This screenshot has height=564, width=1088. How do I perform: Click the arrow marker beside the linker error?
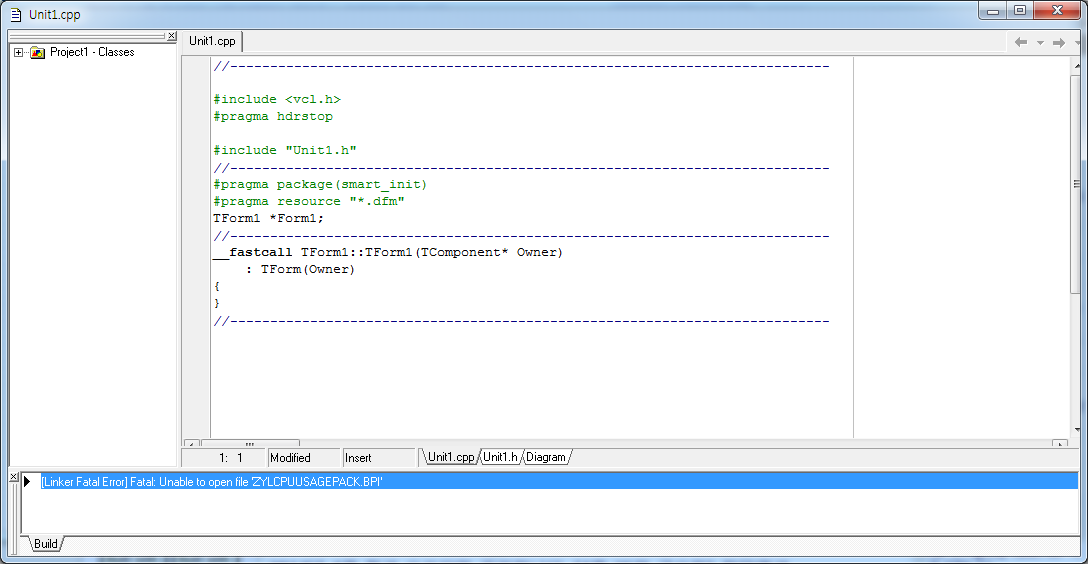[27, 482]
